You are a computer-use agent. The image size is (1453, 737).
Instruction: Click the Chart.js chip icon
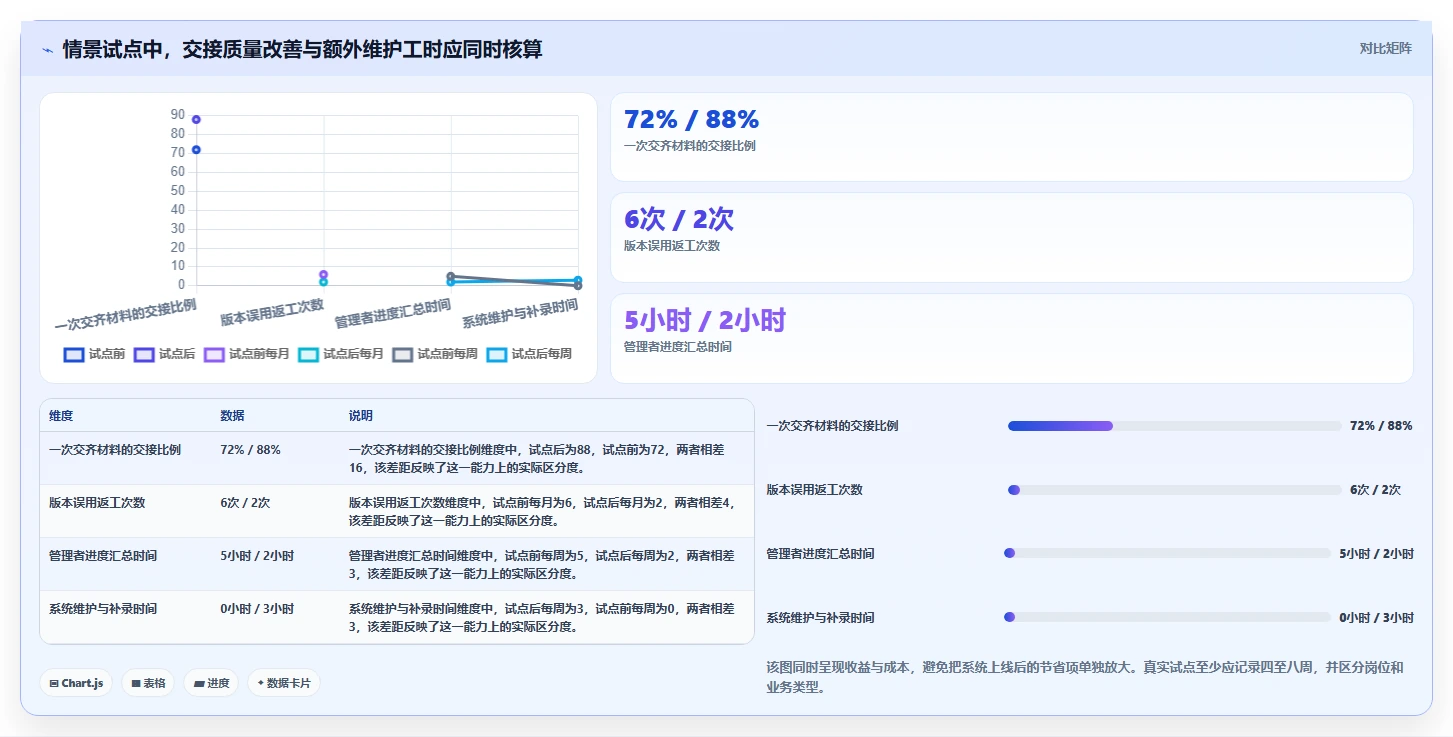click(54, 683)
